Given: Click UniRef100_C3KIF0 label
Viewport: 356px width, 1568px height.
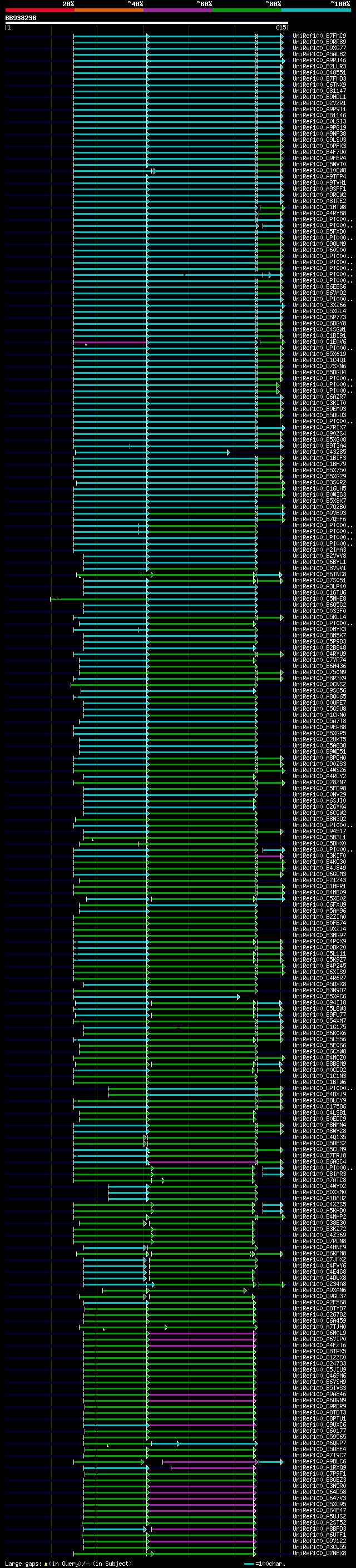Looking at the screenshot, I should 319,856.
